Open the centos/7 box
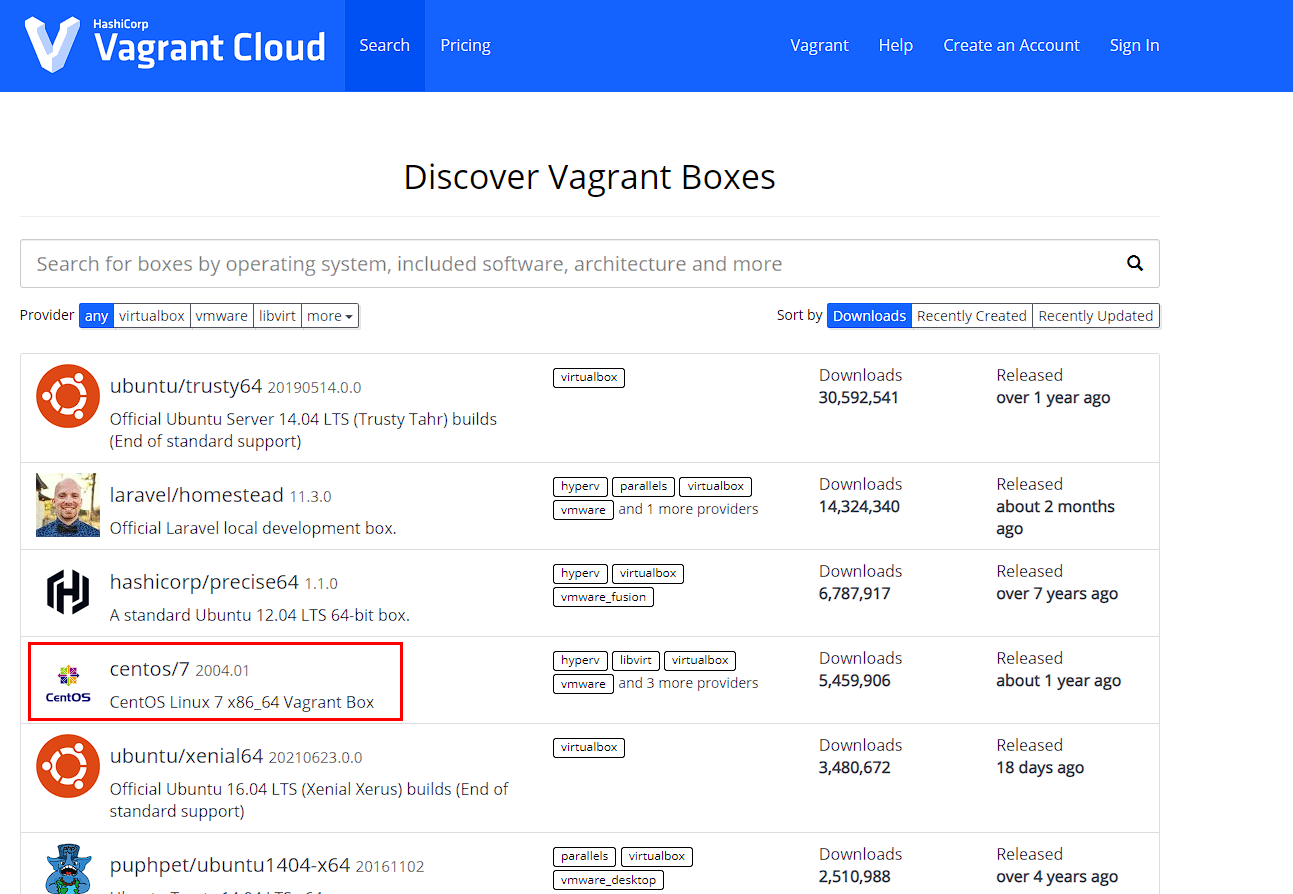1293x894 pixels. coord(150,669)
